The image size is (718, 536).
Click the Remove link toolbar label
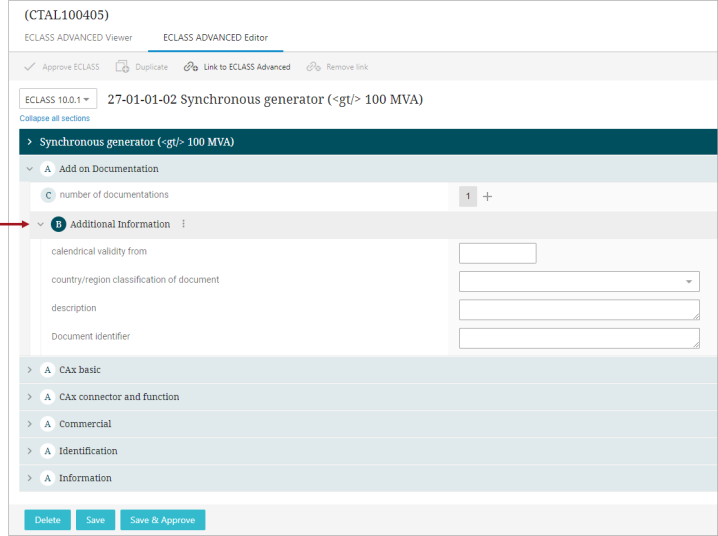(347, 67)
